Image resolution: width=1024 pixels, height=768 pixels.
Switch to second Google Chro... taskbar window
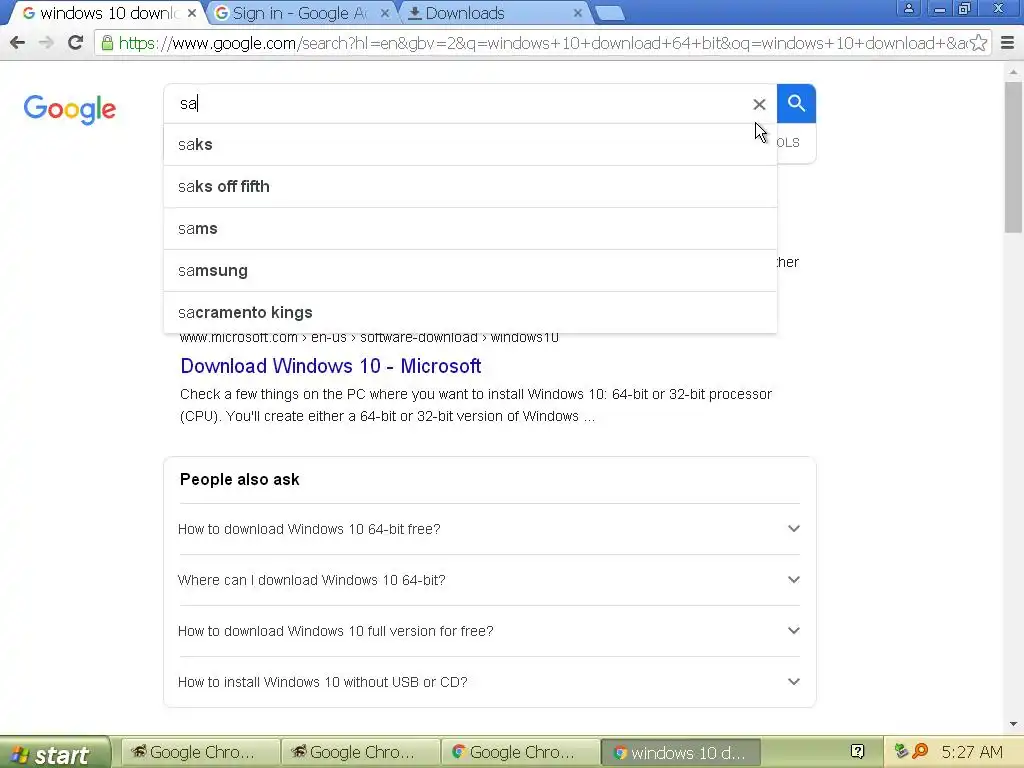(x=360, y=753)
